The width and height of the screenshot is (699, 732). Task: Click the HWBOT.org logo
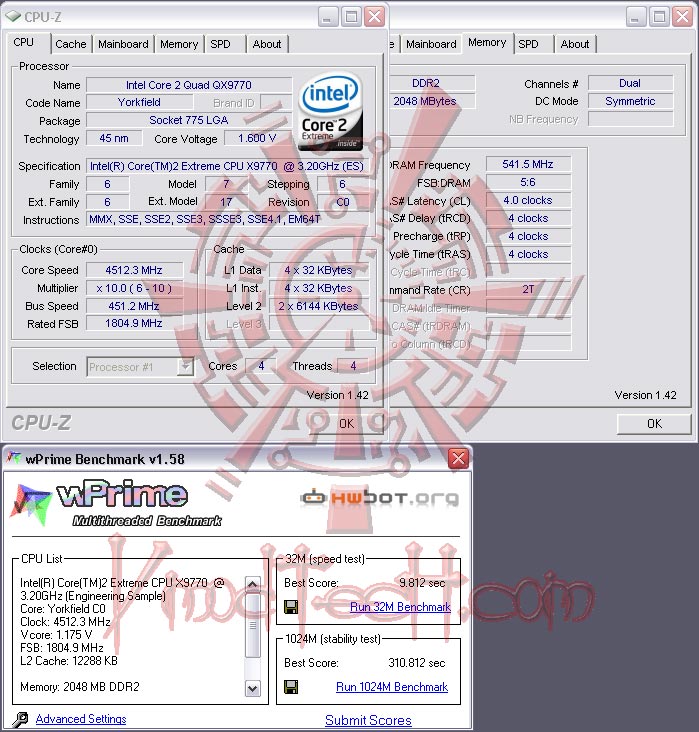[x=380, y=498]
